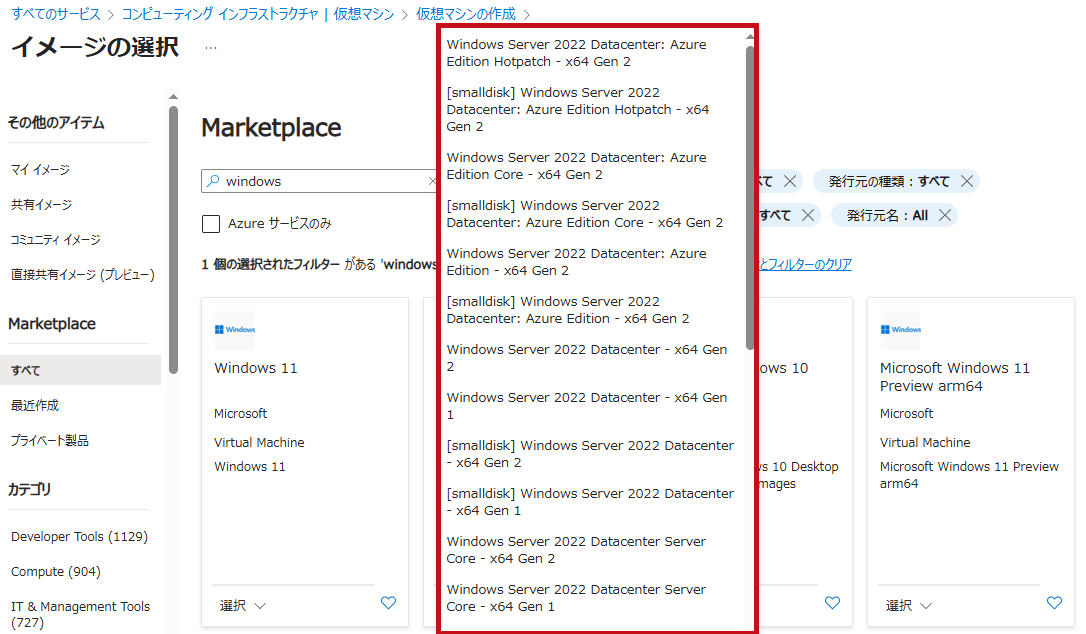Filter by Compute (904) category
The image size is (1086, 634).
(56, 572)
